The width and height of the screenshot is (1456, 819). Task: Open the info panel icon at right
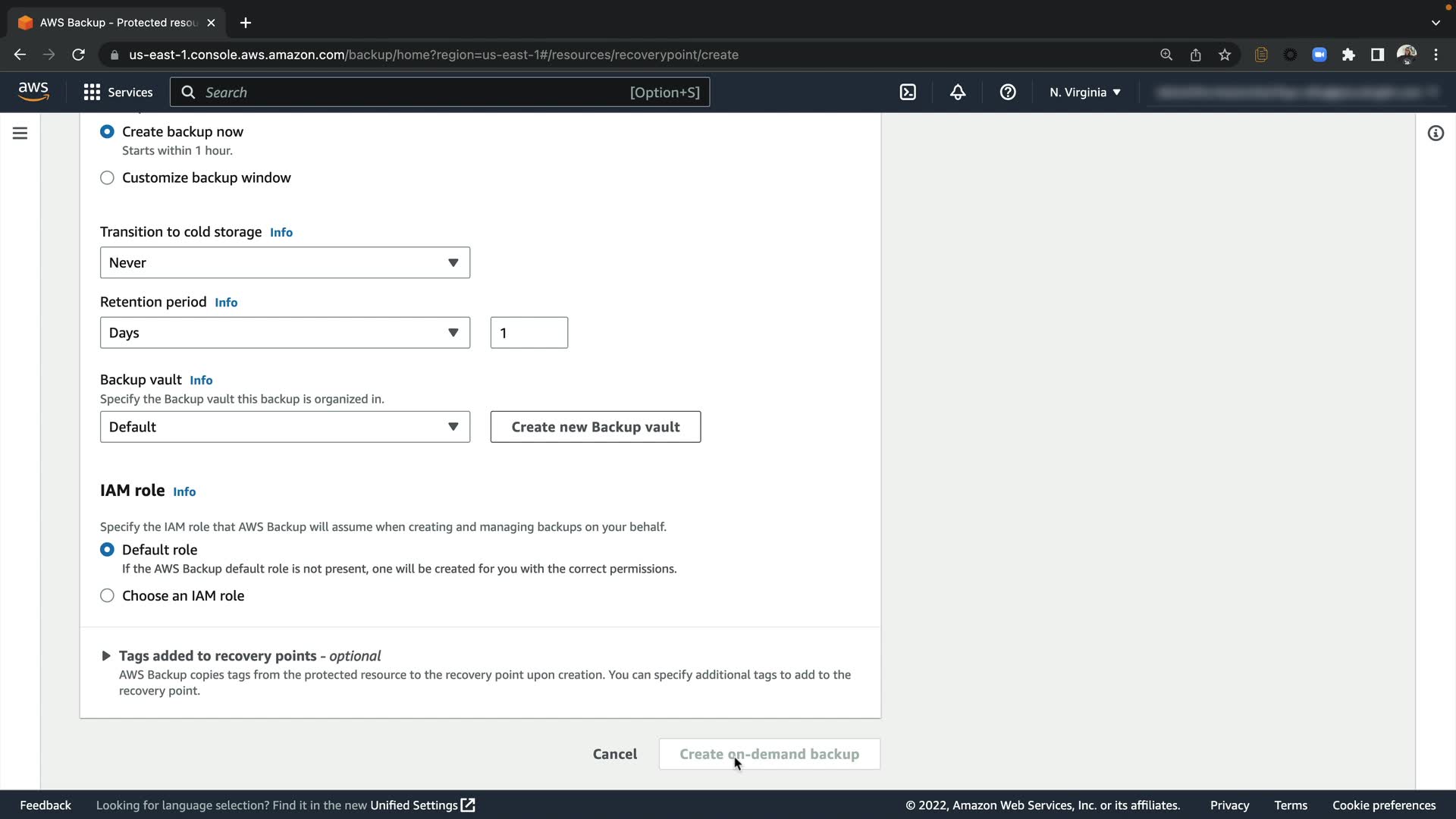[x=1436, y=133]
